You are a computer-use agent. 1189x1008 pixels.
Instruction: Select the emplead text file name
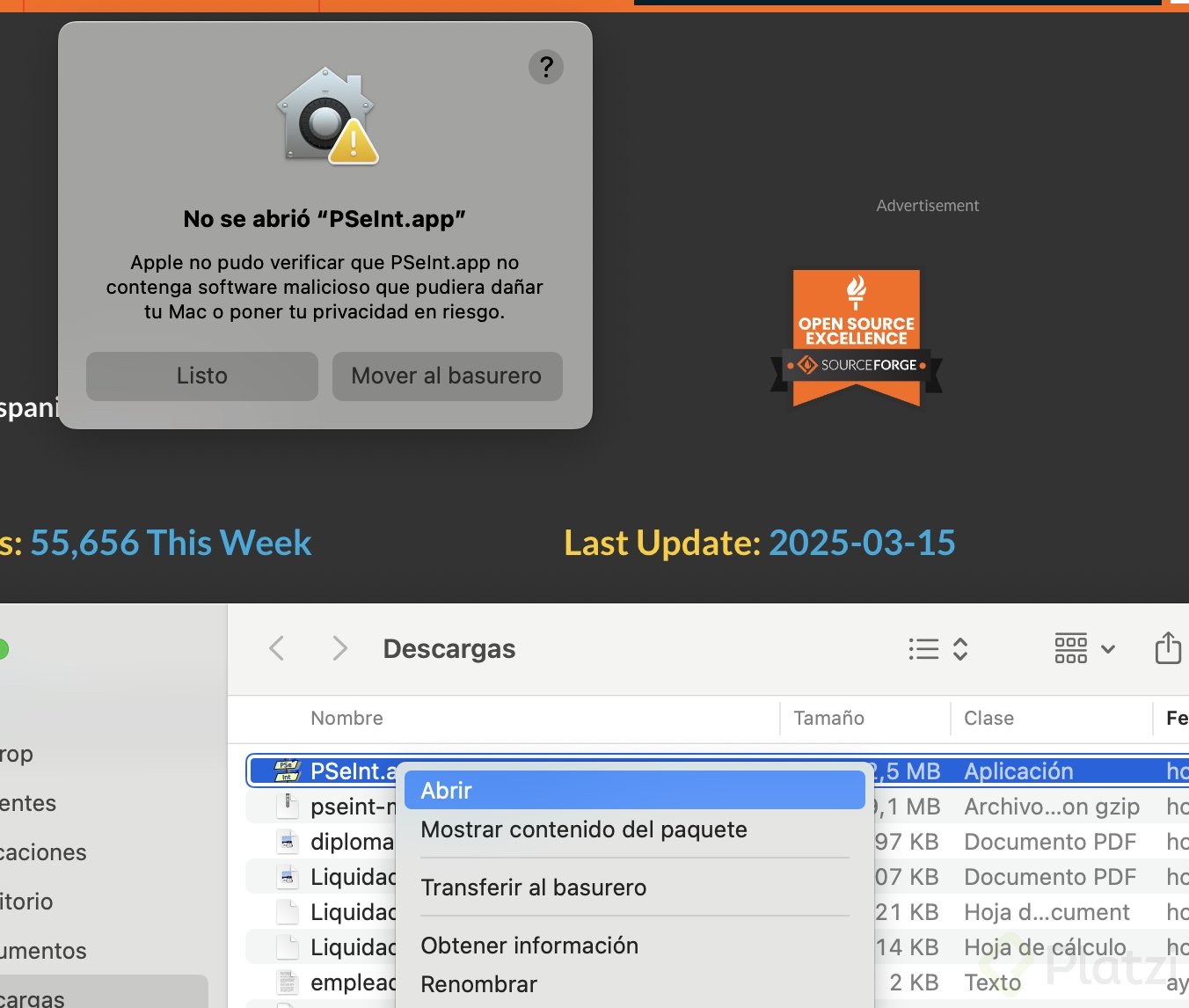(x=354, y=982)
